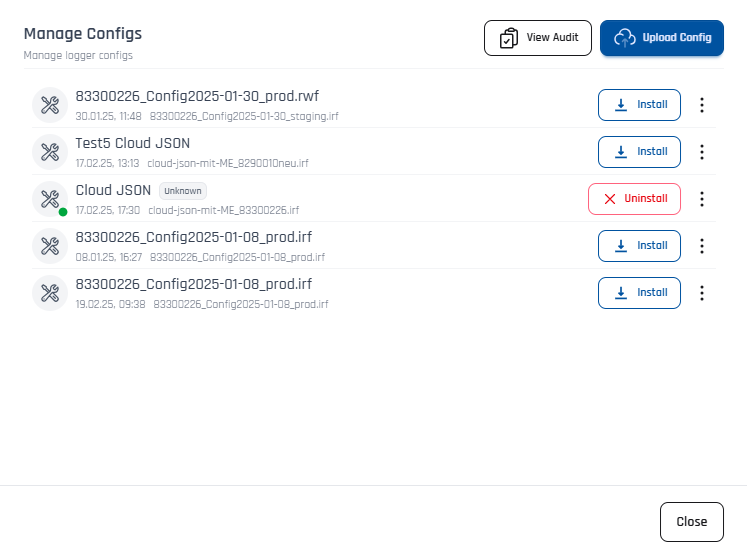
Task: Select the Test5 Cloud JSON config name
Action: [132, 143]
